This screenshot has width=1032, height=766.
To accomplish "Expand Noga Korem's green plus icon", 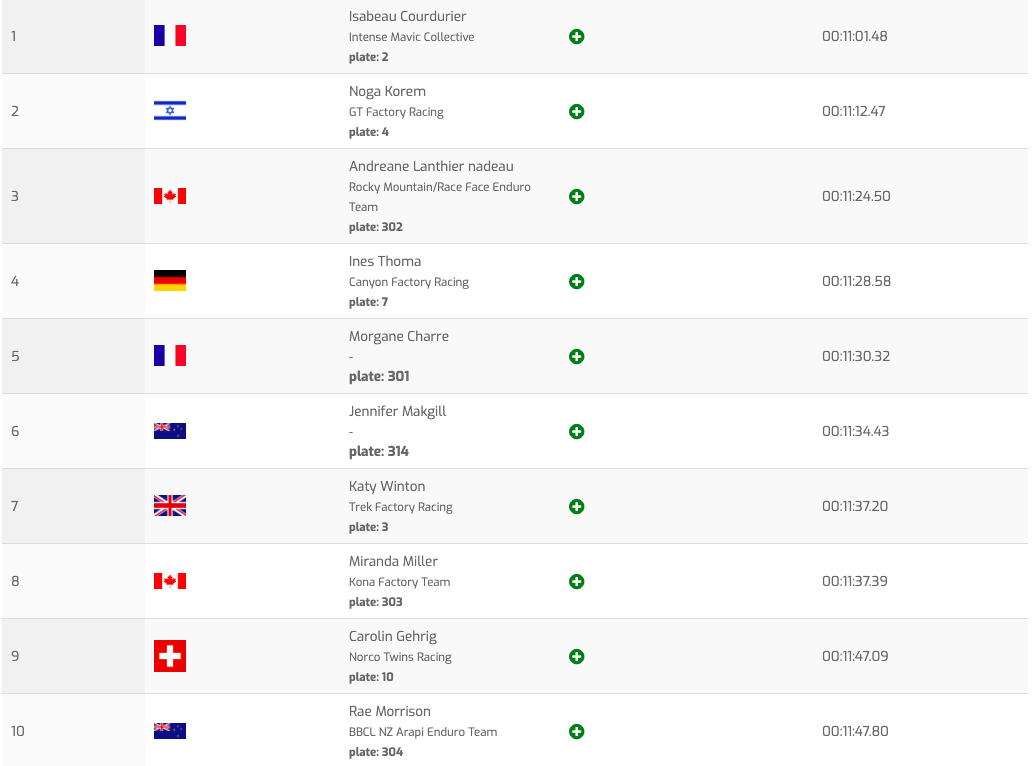I will tap(576, 112).
